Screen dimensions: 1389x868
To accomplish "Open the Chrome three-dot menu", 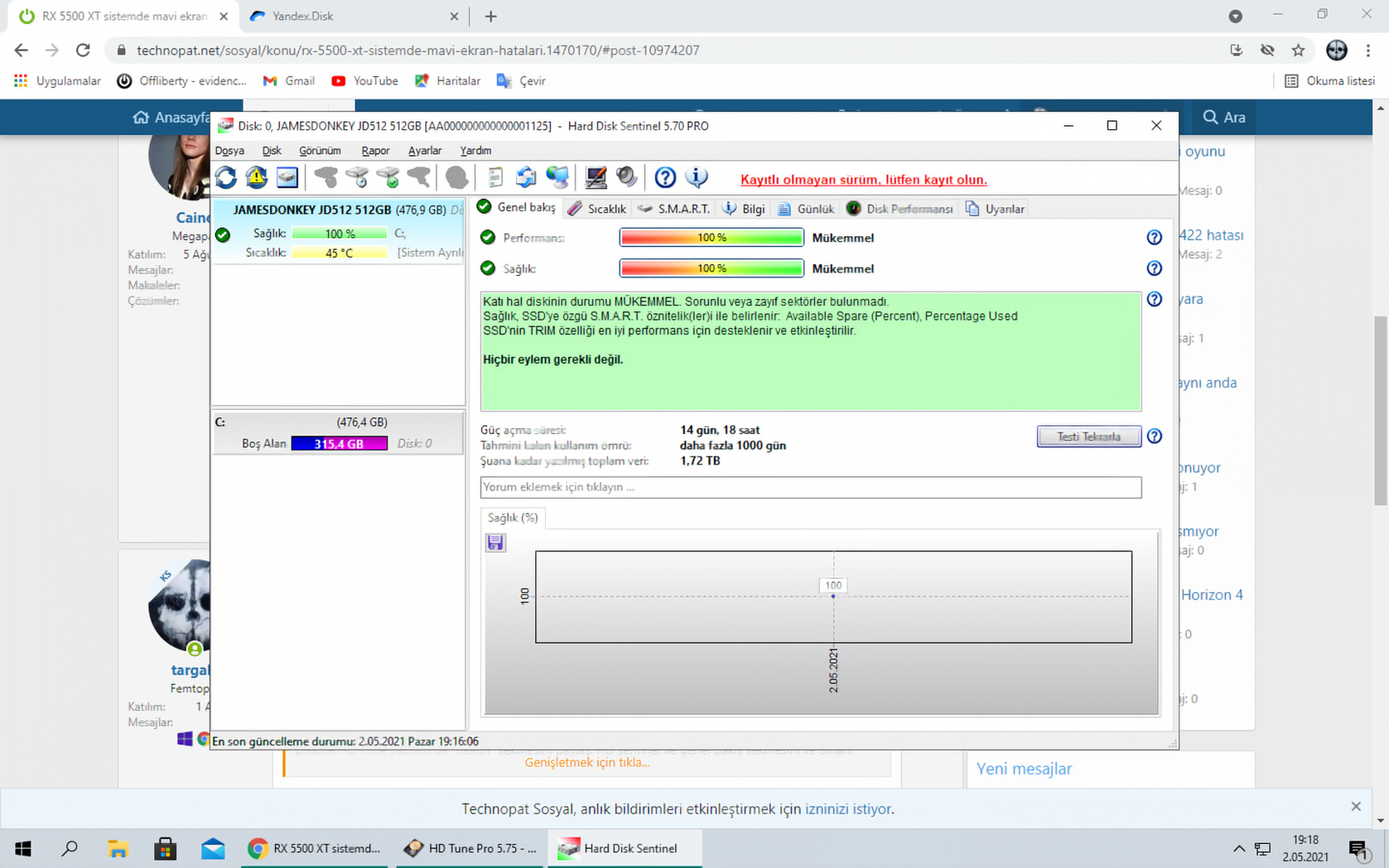I will [x=1368, y=50].
